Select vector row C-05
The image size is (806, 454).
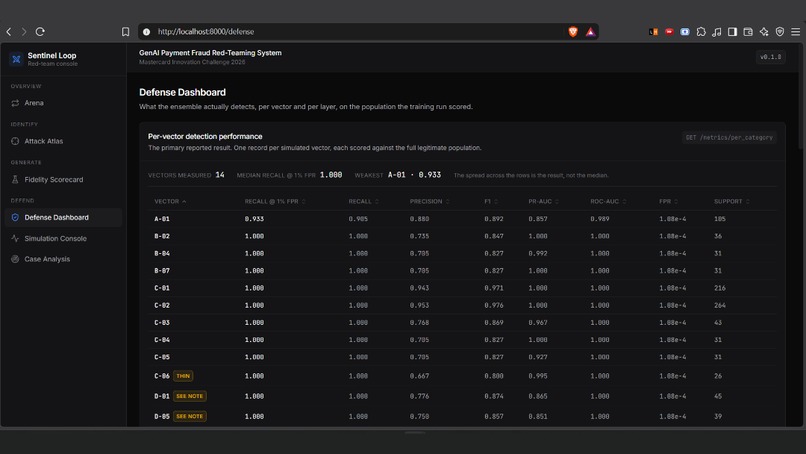(462, 357)
